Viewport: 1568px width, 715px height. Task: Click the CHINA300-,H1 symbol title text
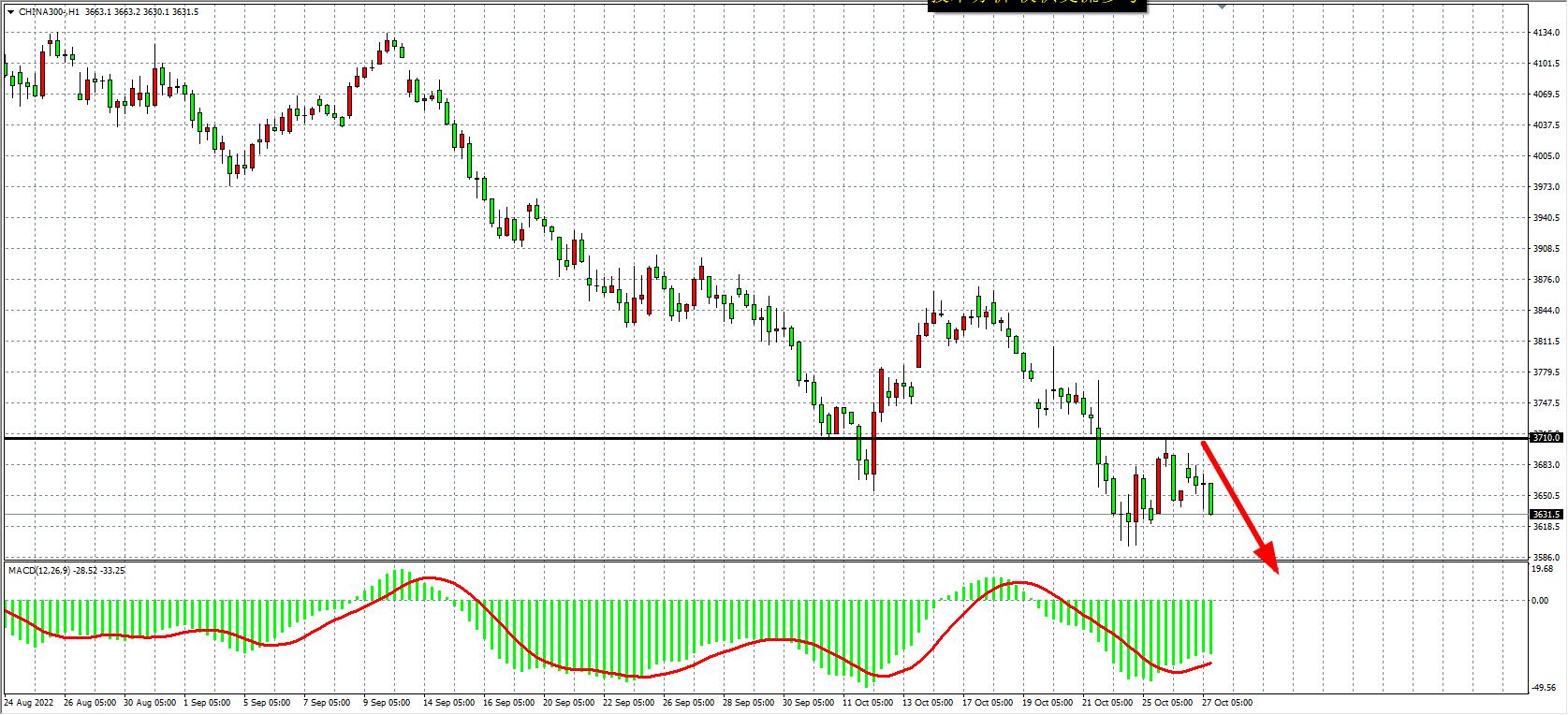[x=48, y=12]
